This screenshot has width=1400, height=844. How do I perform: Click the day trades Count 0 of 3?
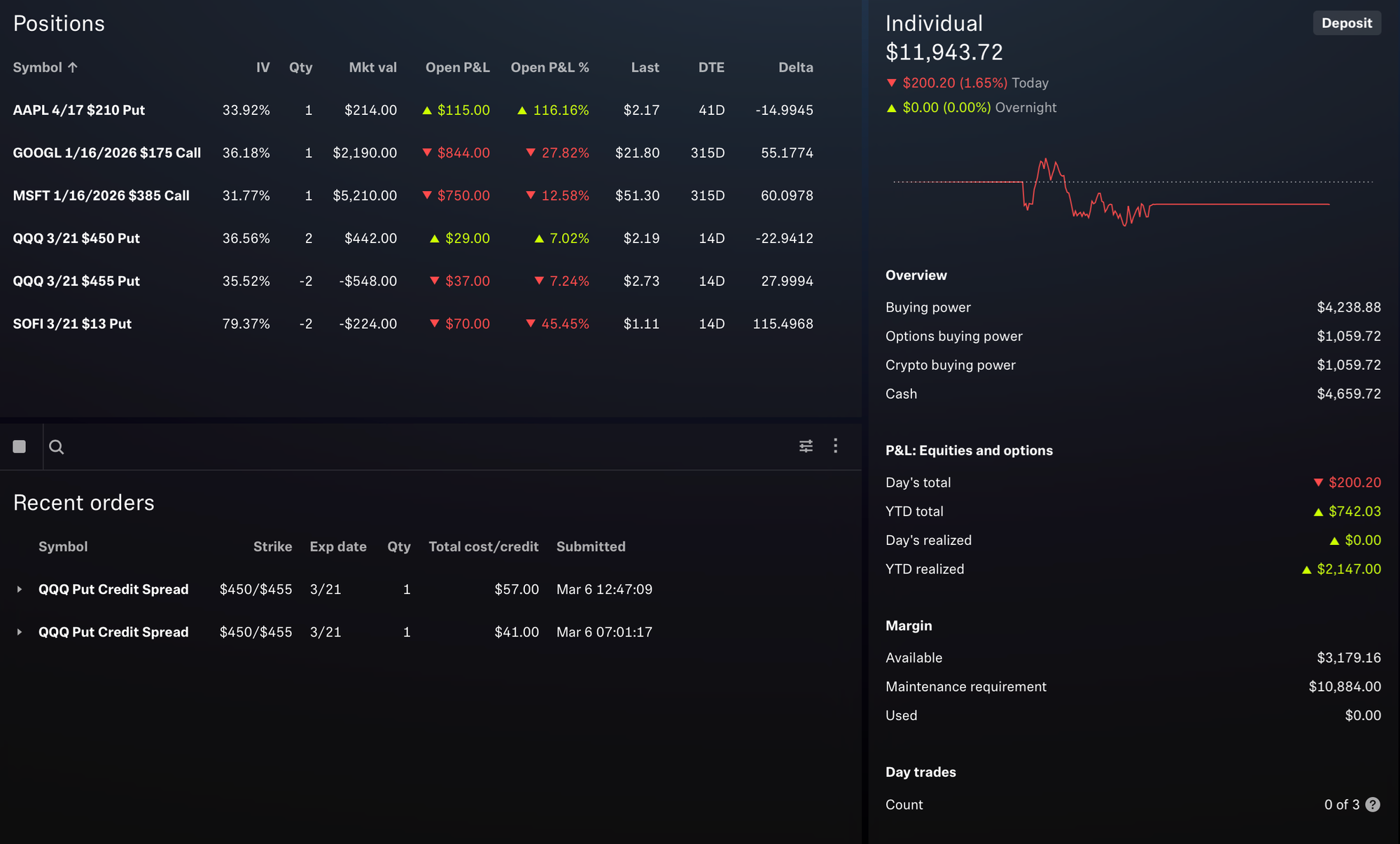pos(1341,805)
